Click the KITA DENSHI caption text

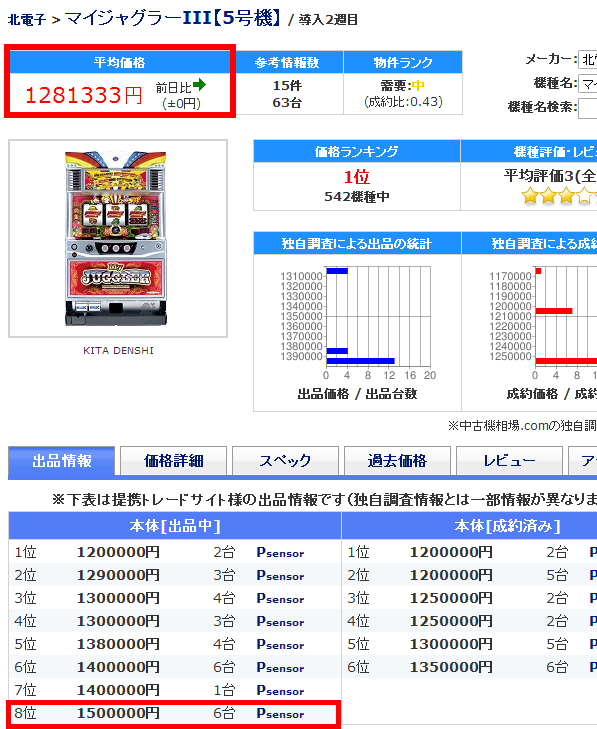coord(118,351)
